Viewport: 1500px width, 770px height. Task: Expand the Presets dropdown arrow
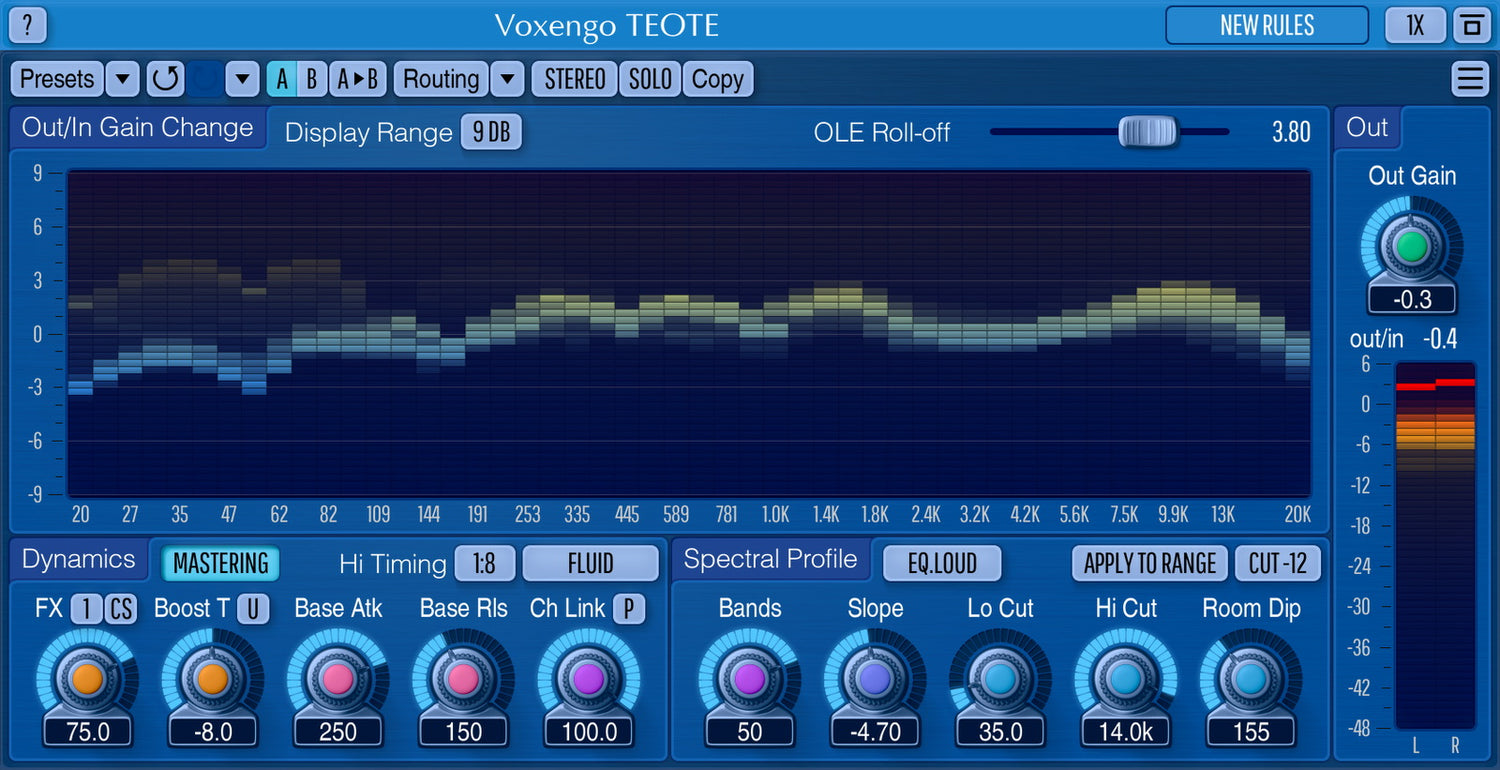tap(122, 79)
